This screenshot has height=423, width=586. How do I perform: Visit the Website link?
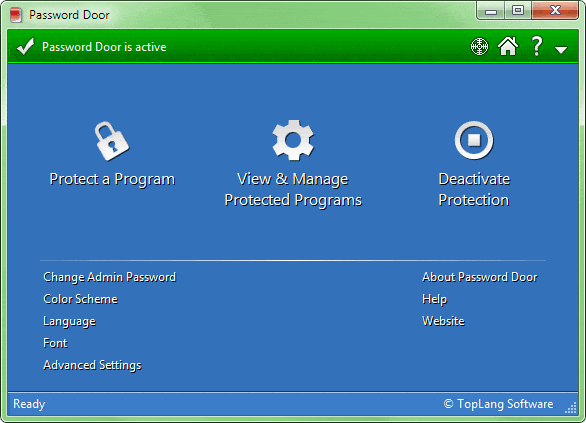(443, 321)
